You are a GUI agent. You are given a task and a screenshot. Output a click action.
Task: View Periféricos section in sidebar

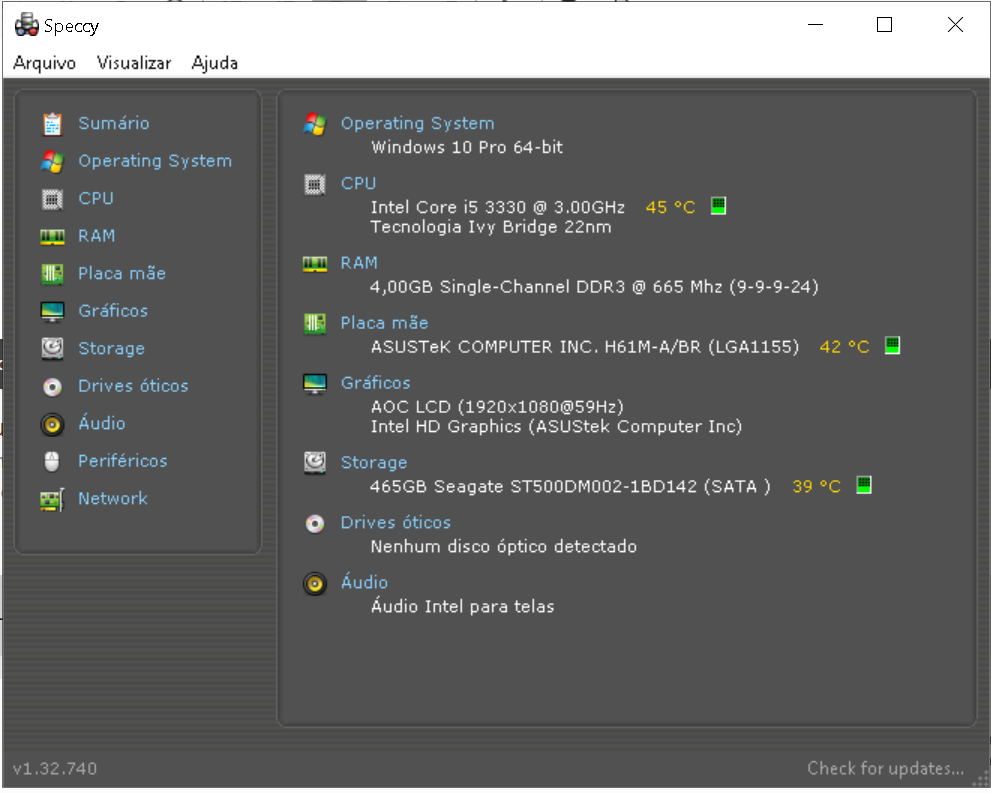click(x=123, y=461)
